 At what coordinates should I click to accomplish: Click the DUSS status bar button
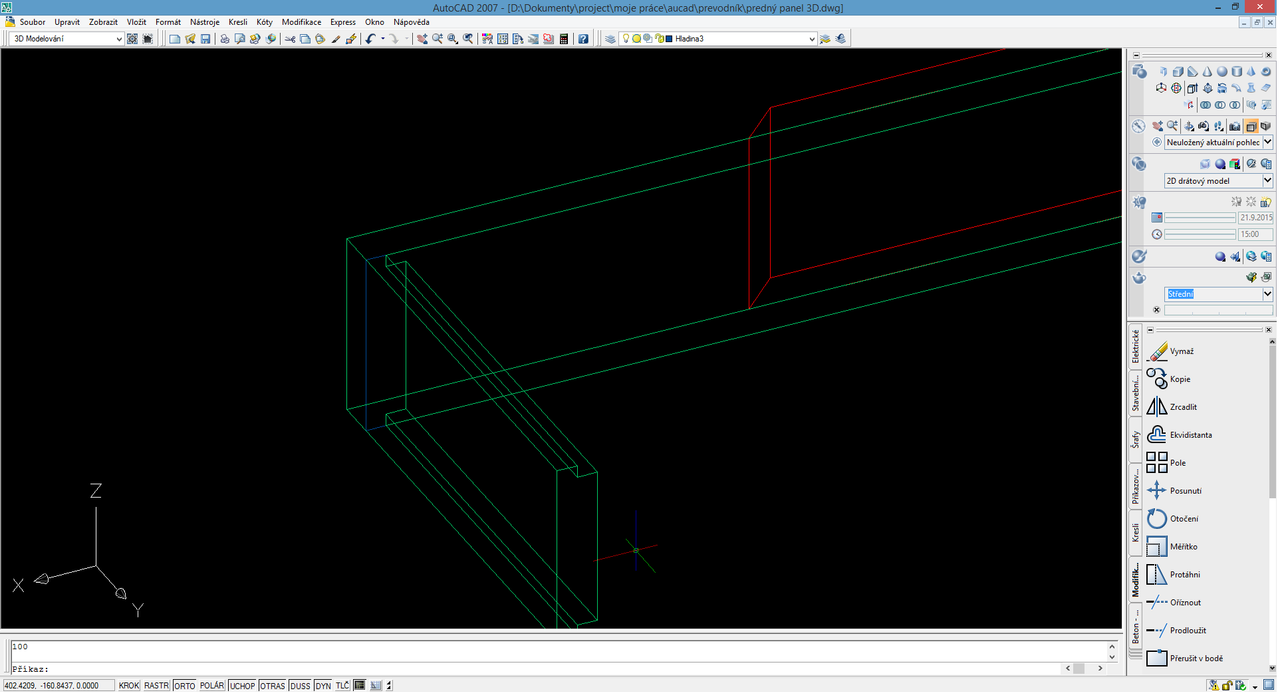click(300, 686)
